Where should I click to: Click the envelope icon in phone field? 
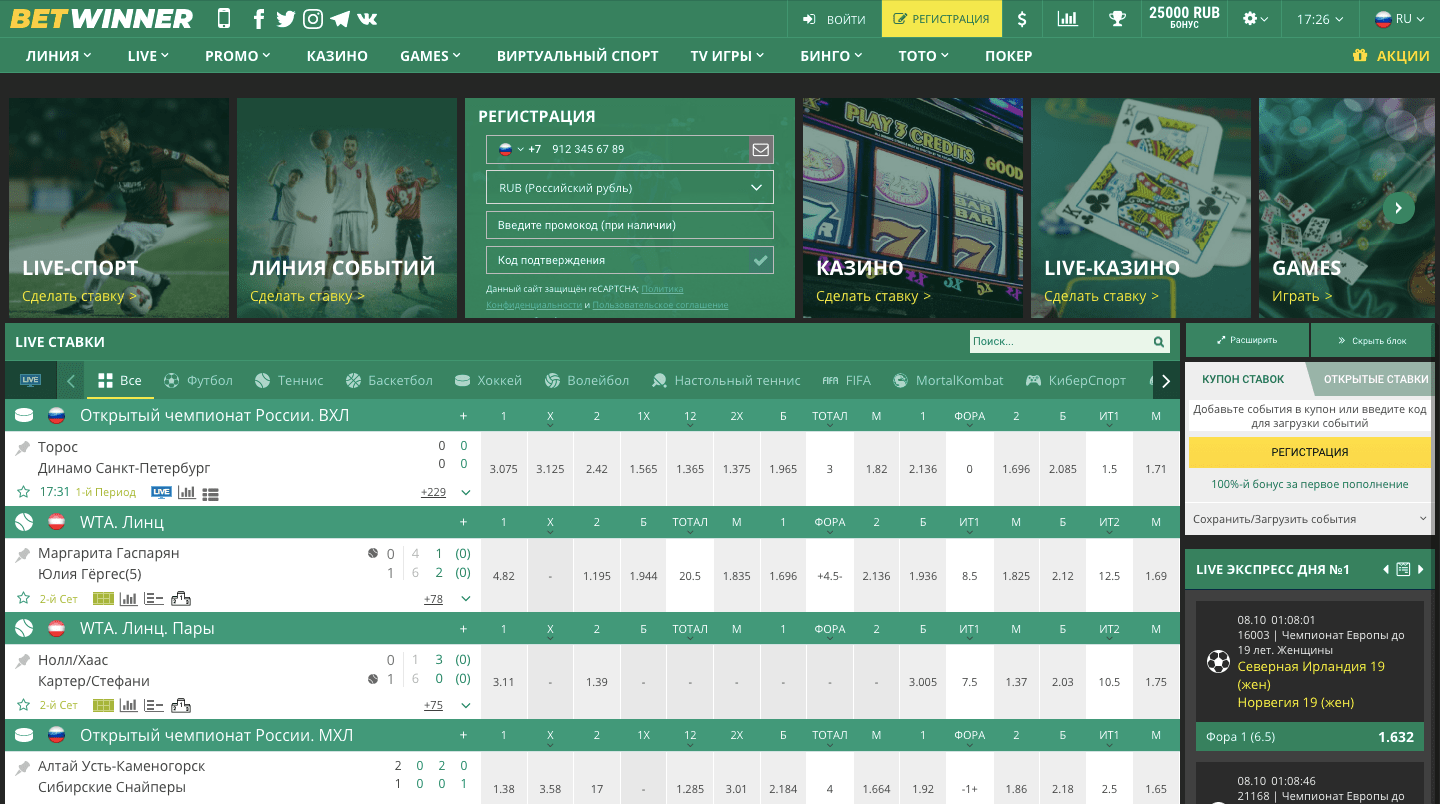pos(761,150)
